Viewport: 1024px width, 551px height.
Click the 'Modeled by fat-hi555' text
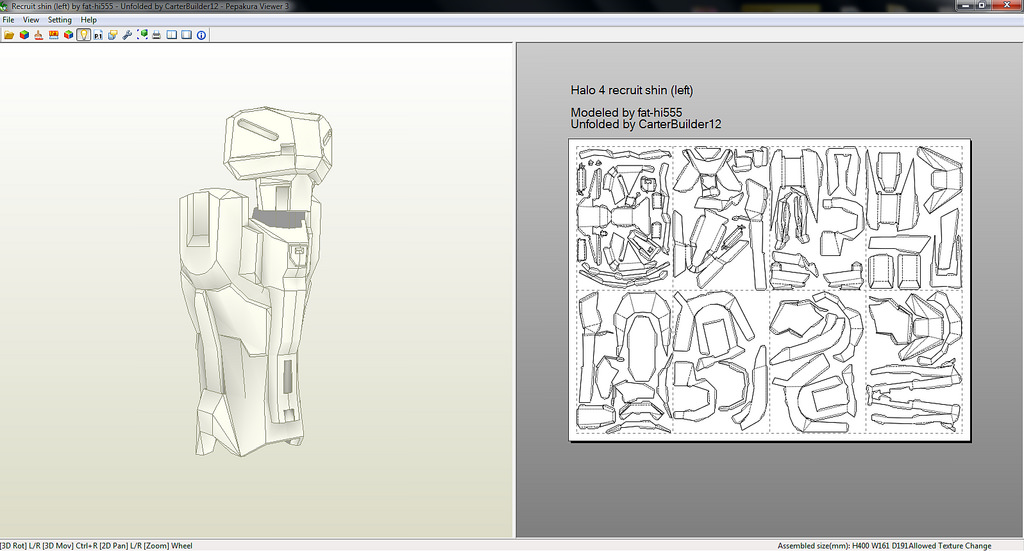click(x=626, y=112)
